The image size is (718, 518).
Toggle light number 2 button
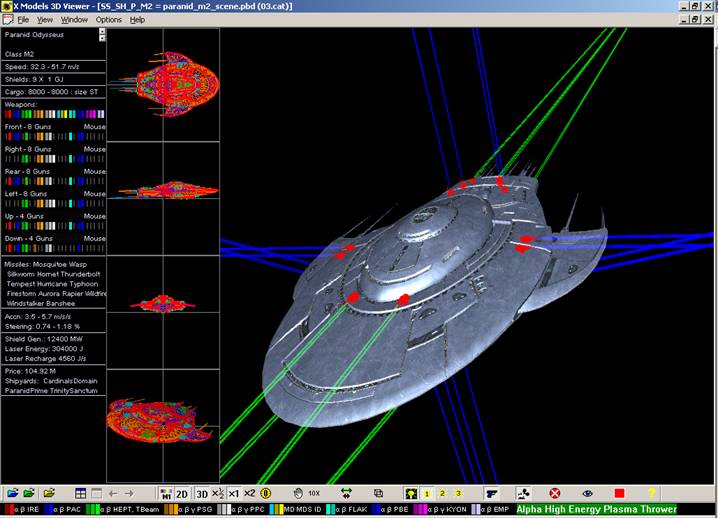click(x=443, y=493)
